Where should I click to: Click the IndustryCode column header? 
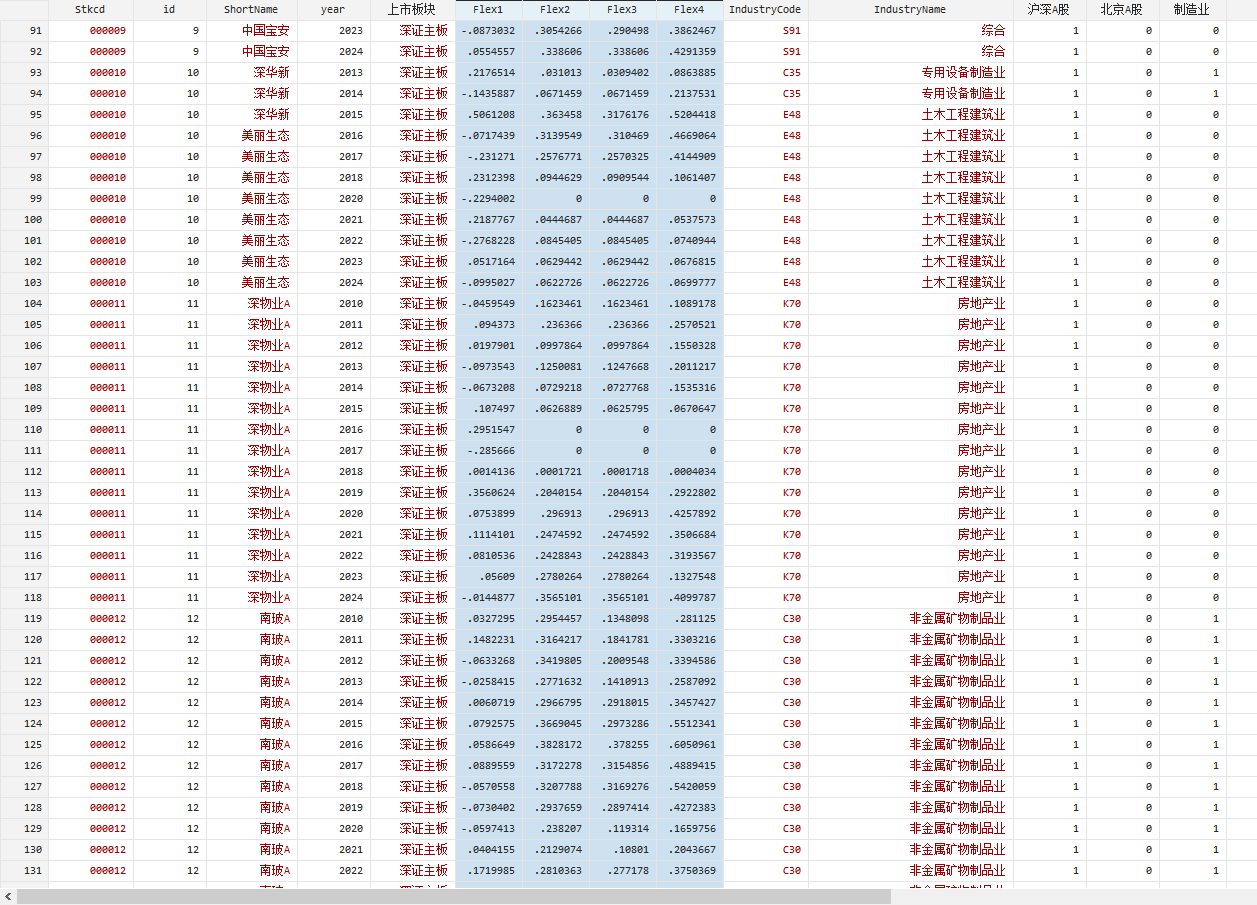pyautogui.click(x=765, y=9)
